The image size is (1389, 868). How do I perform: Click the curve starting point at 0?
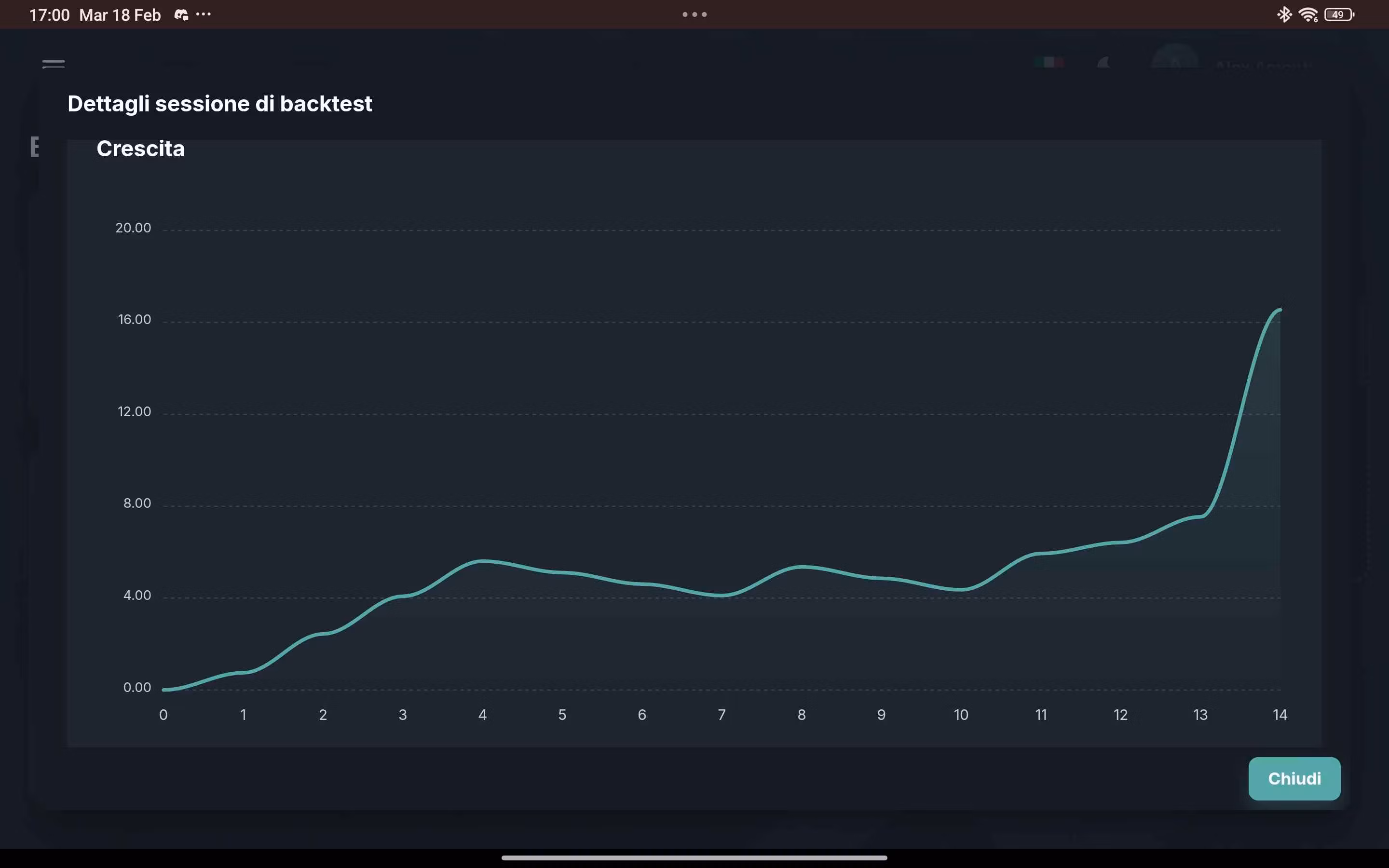(164, 690)
